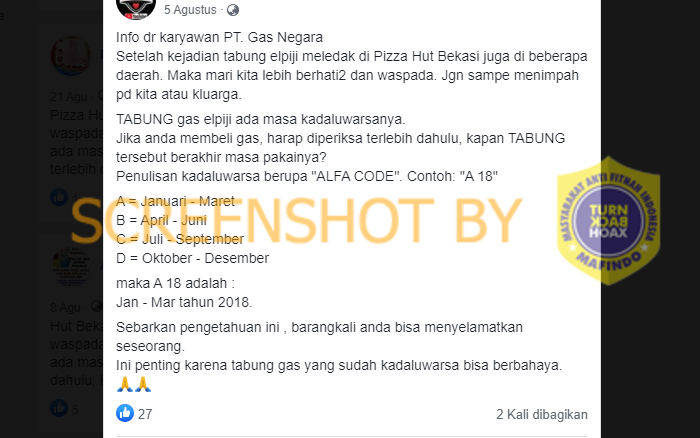Click the blue like reaction icon beside 27
The width and height of the screenshot is (700, 438).
click(x=125, y=413)
